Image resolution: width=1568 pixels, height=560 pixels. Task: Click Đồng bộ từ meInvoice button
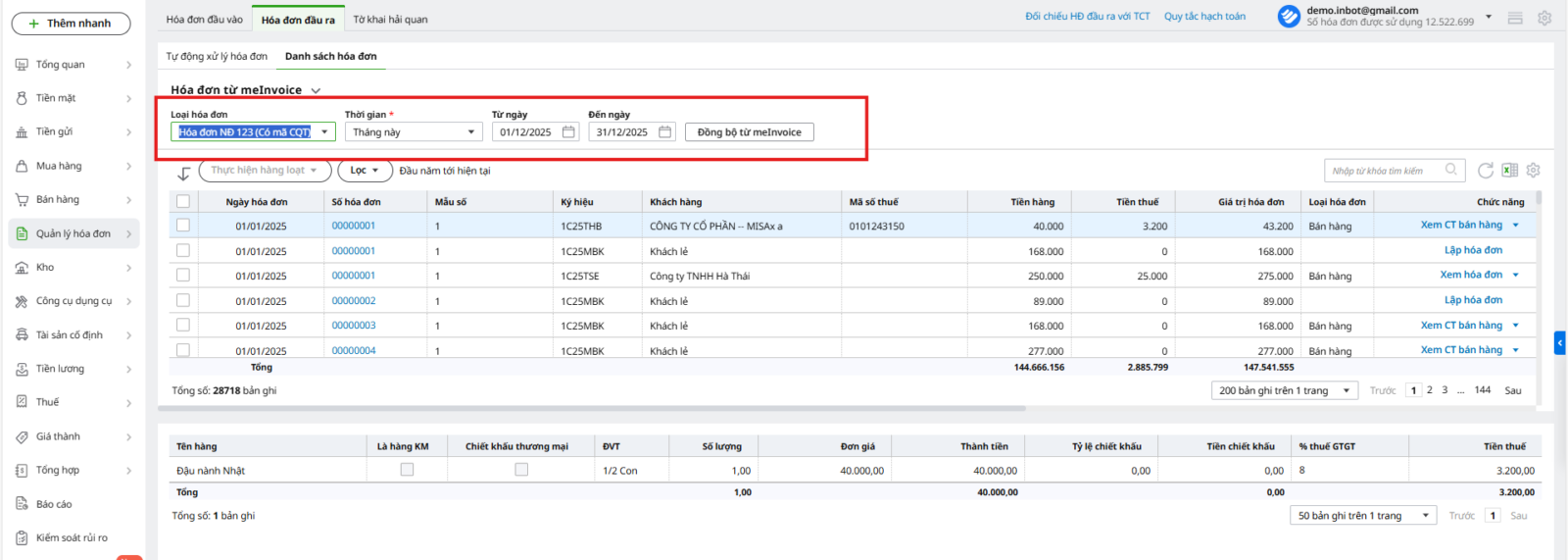tap(749, 132)
